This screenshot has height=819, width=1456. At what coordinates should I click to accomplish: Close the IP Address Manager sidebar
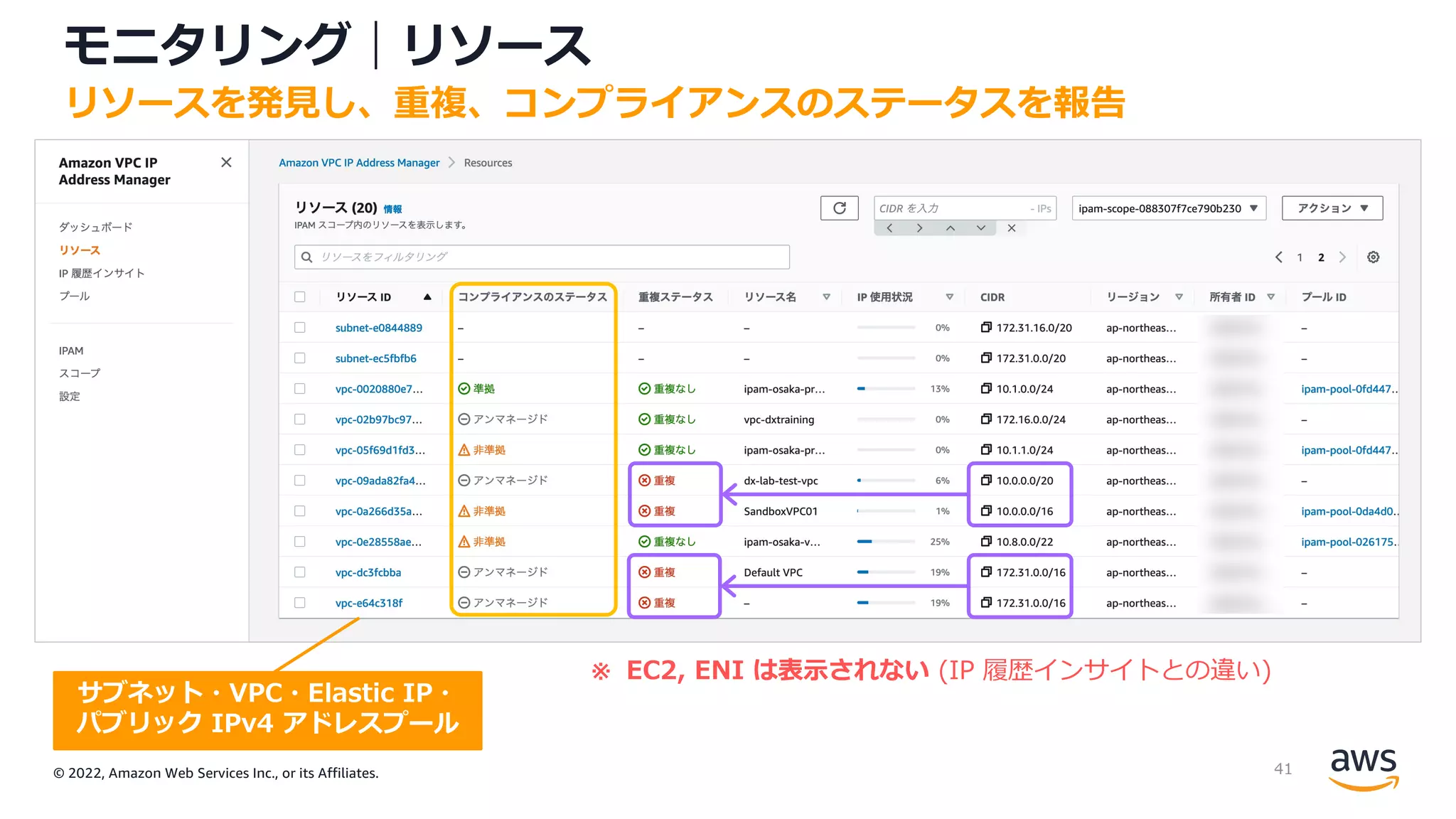tap(226, 162)
